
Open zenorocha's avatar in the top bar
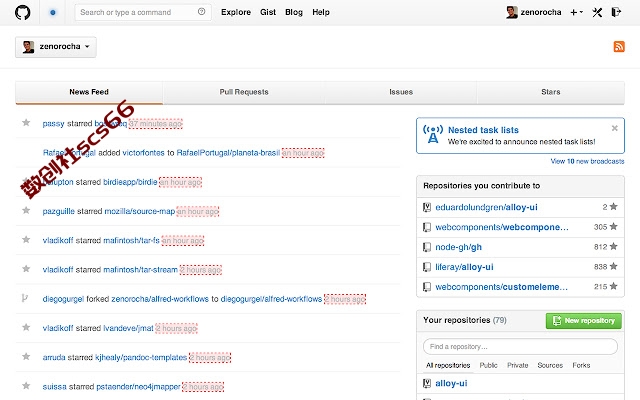[512, 12]
